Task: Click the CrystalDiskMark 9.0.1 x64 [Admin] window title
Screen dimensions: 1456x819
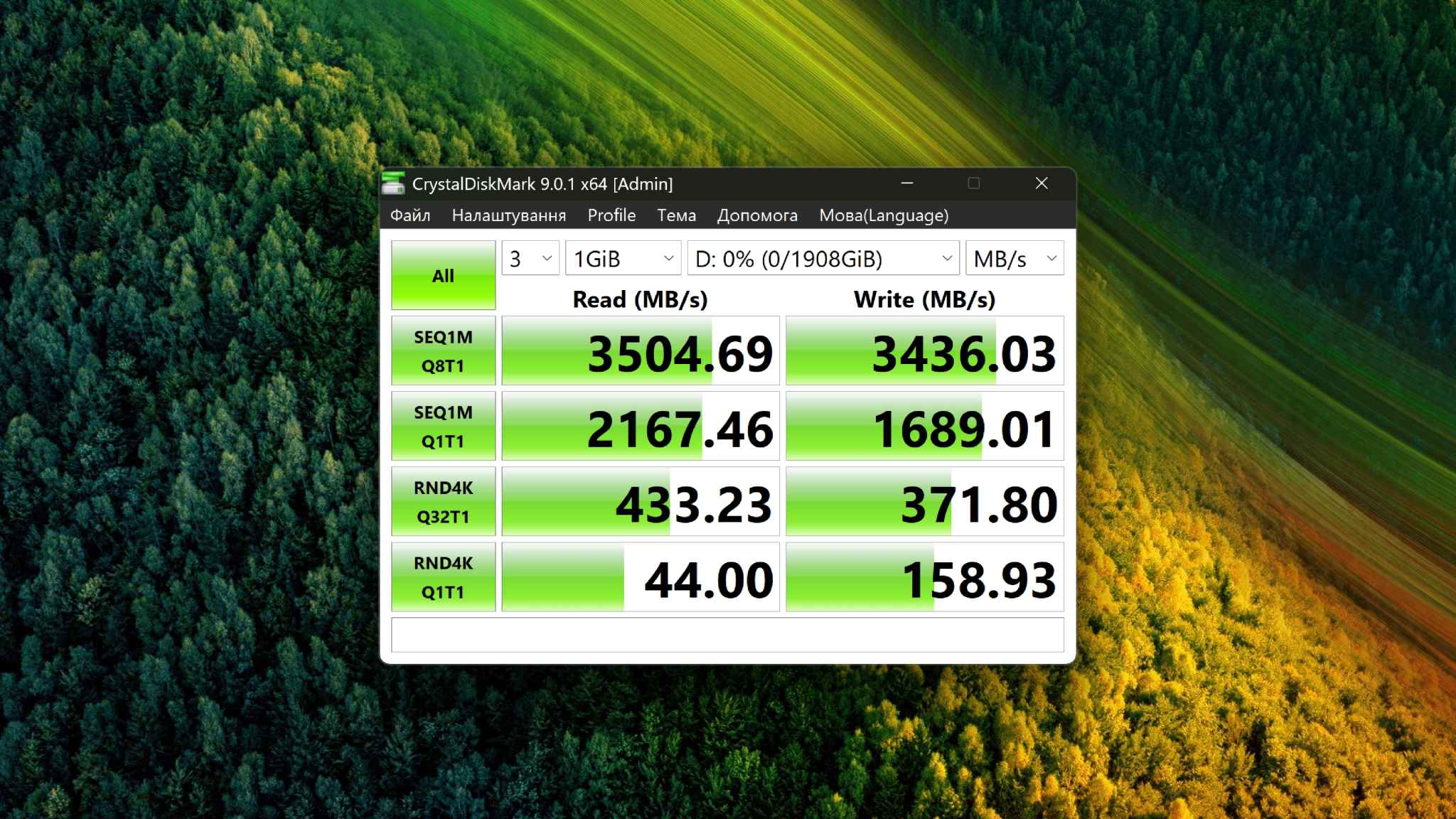Action: [542, 184]
